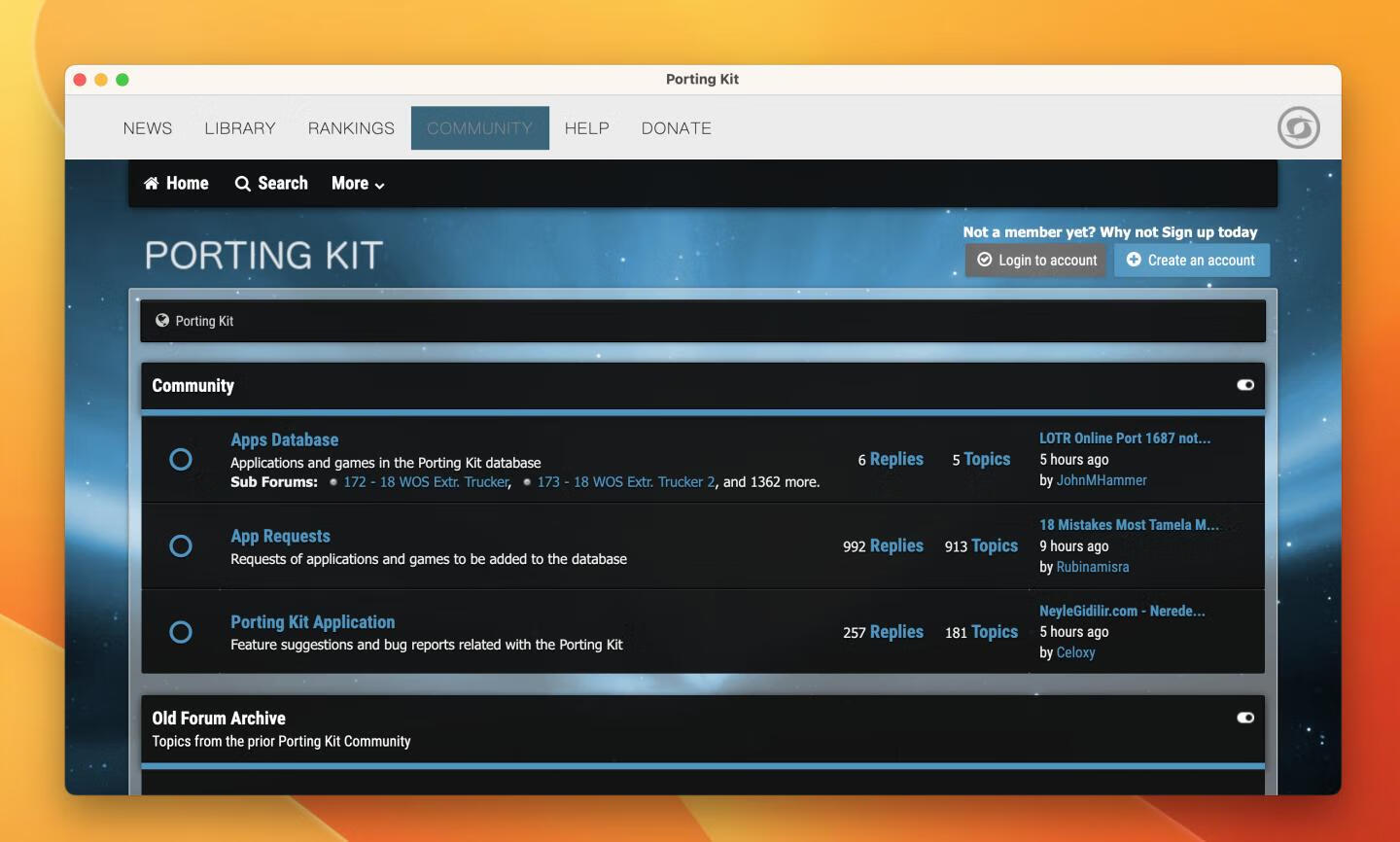Click 181 Topics for Porting Kit Application
The image size is (1400, 842).
(x=981, y=632)
